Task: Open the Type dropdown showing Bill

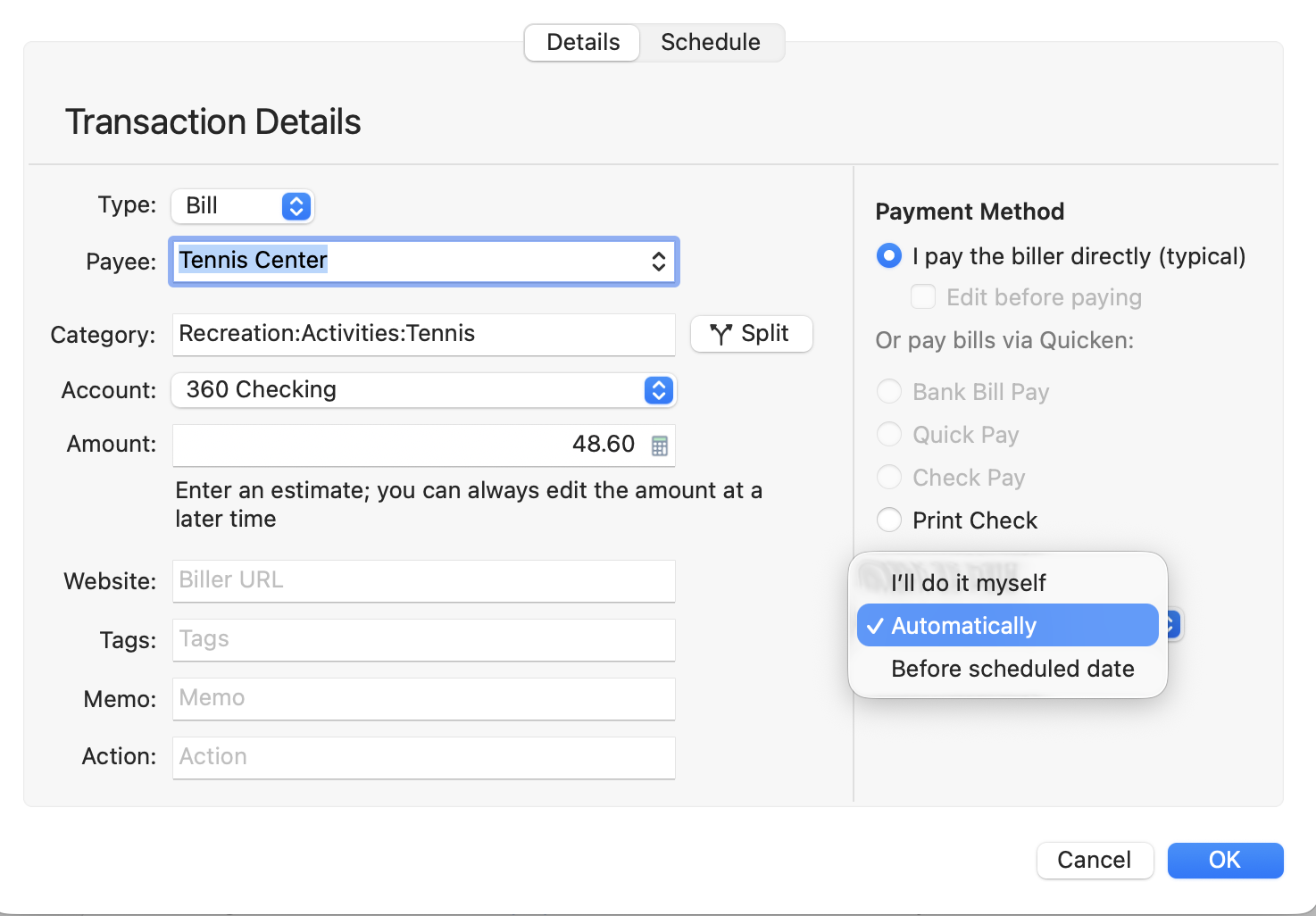Action: coord(296,206)
